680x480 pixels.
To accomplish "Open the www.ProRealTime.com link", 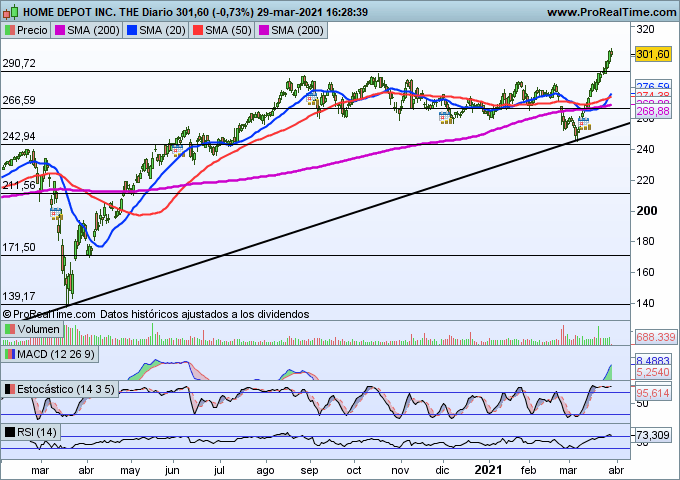I will [611, 12].
